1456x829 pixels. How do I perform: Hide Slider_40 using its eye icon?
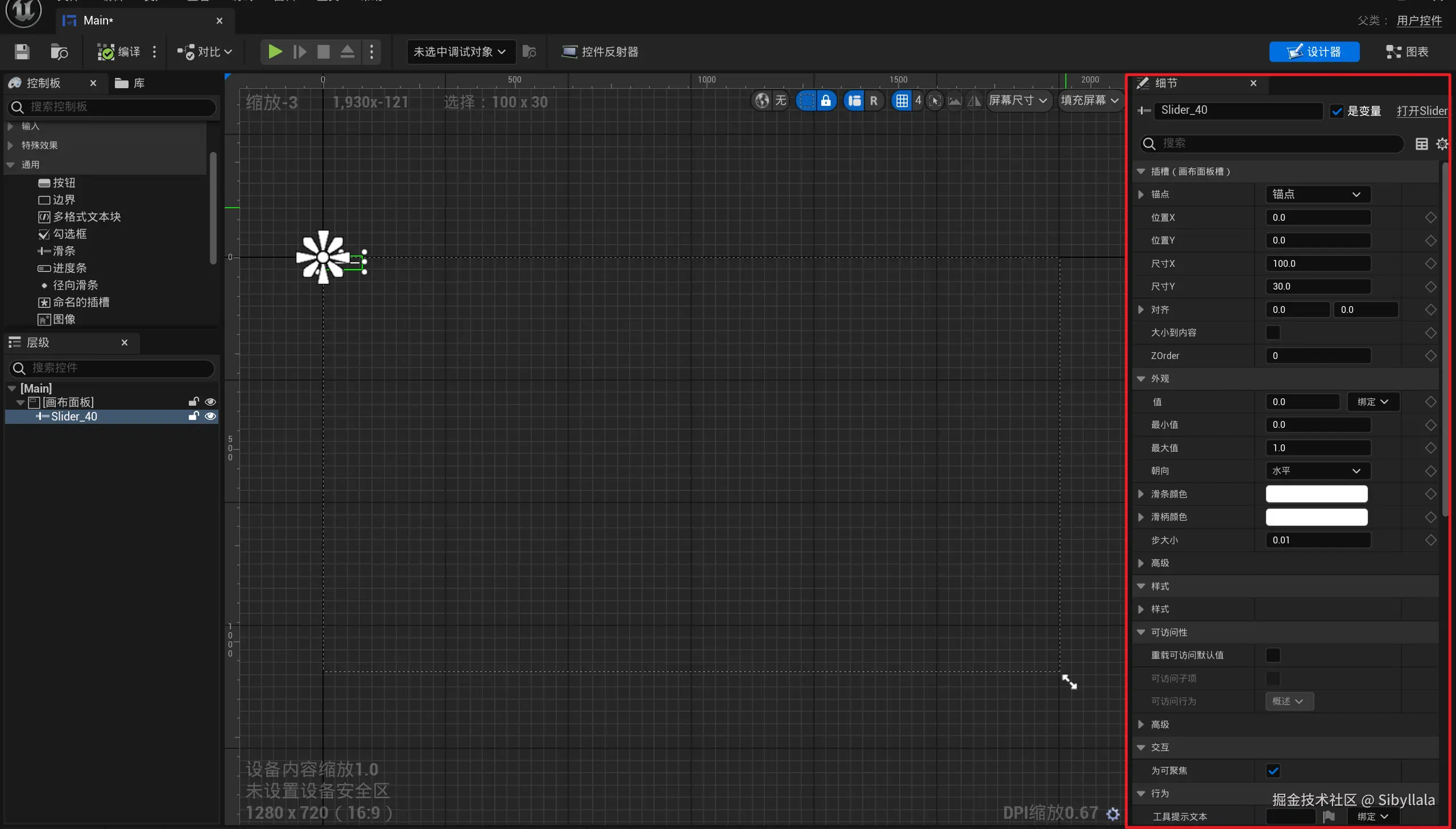pos(210,416)
